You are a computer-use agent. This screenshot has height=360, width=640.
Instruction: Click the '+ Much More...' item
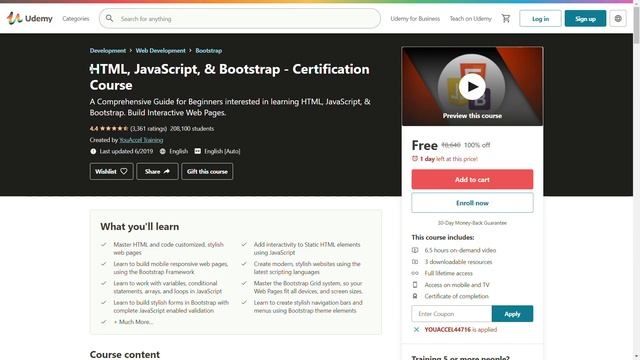pyautogui.click(x=133, y=322)
